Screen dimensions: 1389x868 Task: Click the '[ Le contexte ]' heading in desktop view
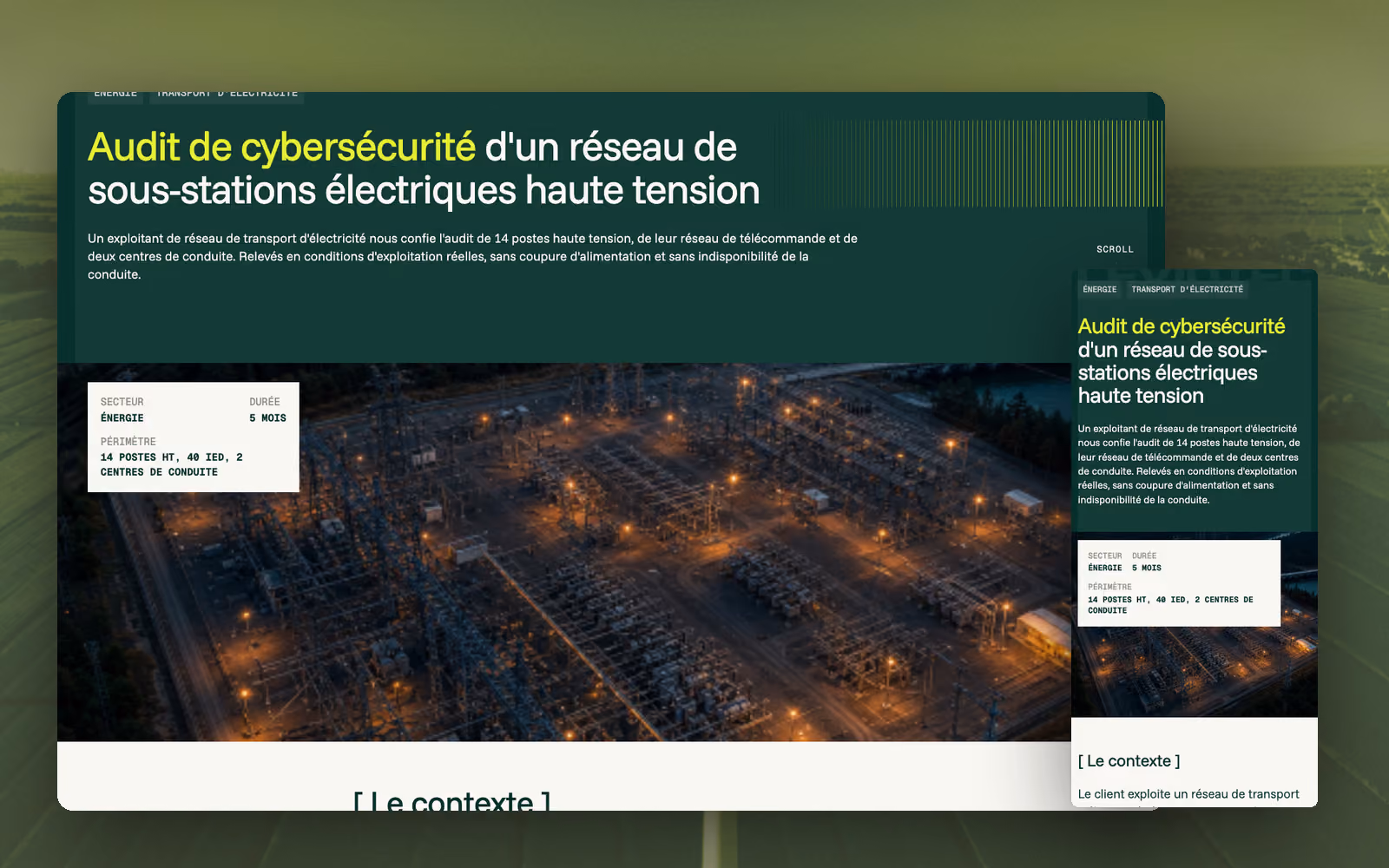click(x=452, y=800)
